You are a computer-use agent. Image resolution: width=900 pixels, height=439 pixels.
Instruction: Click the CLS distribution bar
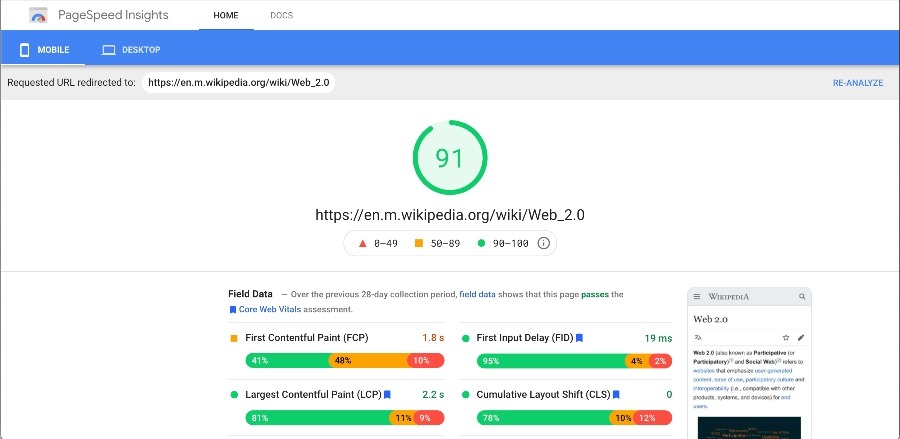(575, 418)
